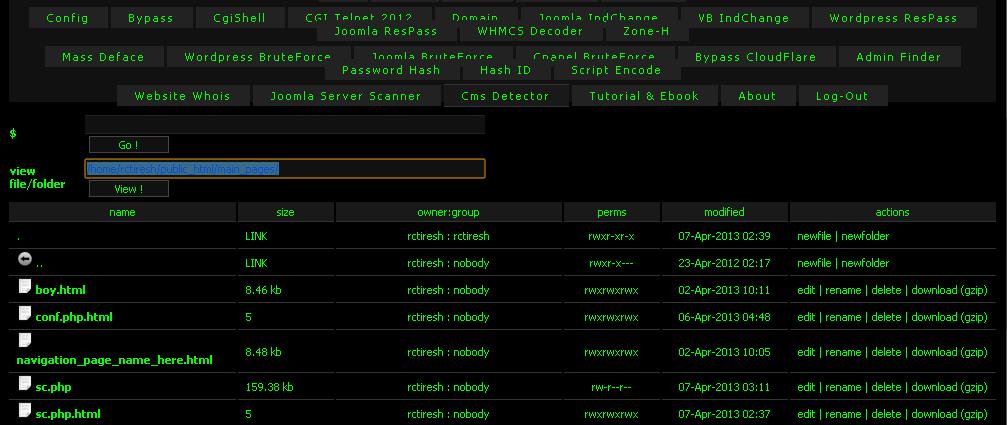Click the Go ! button
Viewport: 1007px width, 425px height.
(128, 145)
